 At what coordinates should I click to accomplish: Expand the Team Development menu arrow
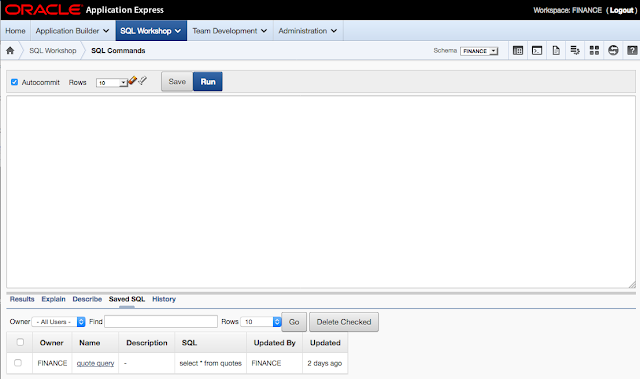264,31
